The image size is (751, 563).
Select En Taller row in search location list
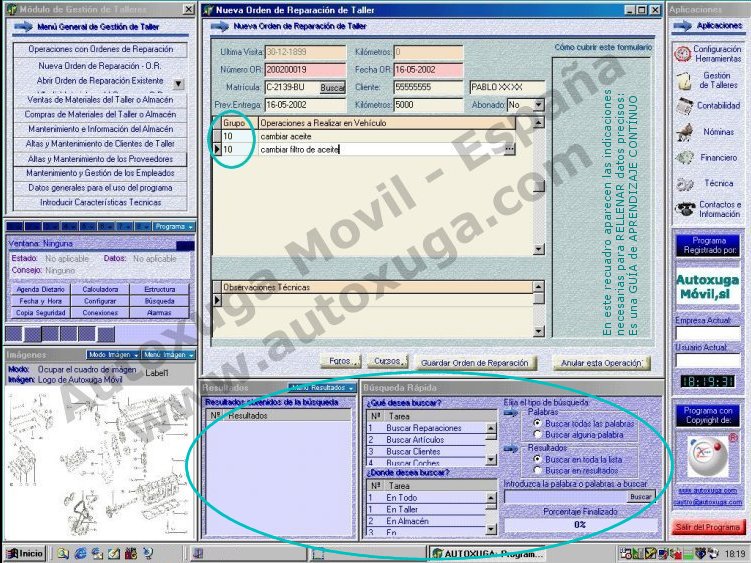tap(426, 509)
